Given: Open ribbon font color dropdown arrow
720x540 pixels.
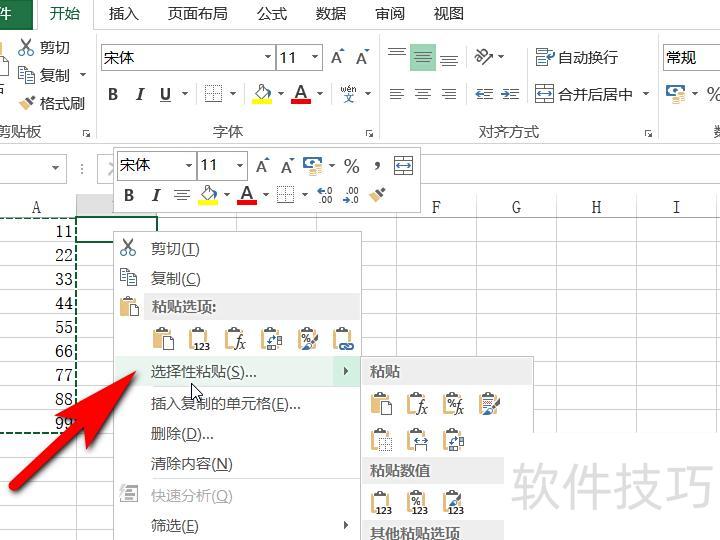Looking at the screenshot, I should tap(320, 94).
